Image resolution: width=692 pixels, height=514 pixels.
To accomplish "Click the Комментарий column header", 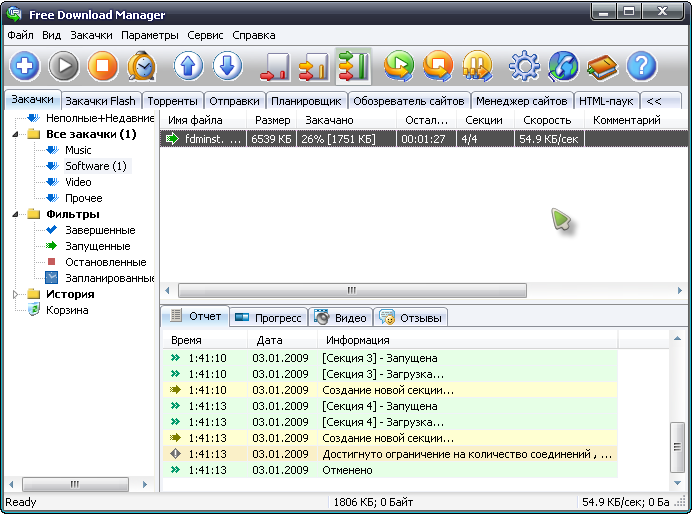I will pos(636,120).
